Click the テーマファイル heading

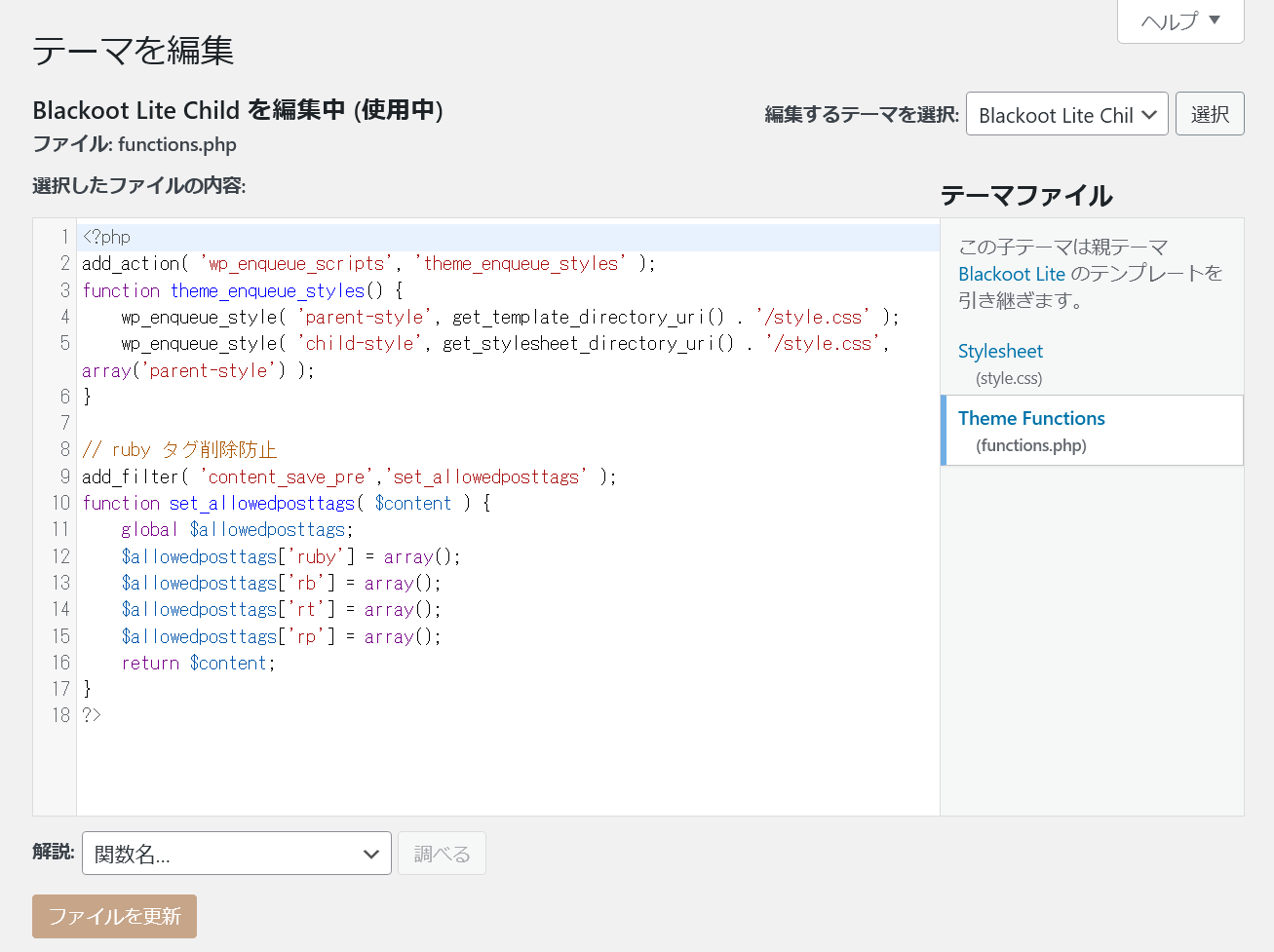point(1026,195)
